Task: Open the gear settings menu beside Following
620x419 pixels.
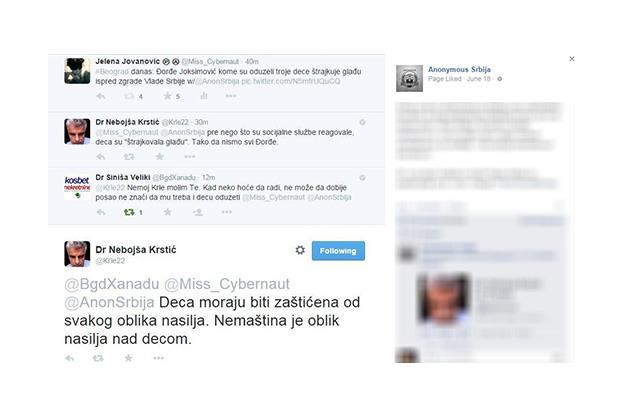Action: pyautogui.click(x=300, y=250)
